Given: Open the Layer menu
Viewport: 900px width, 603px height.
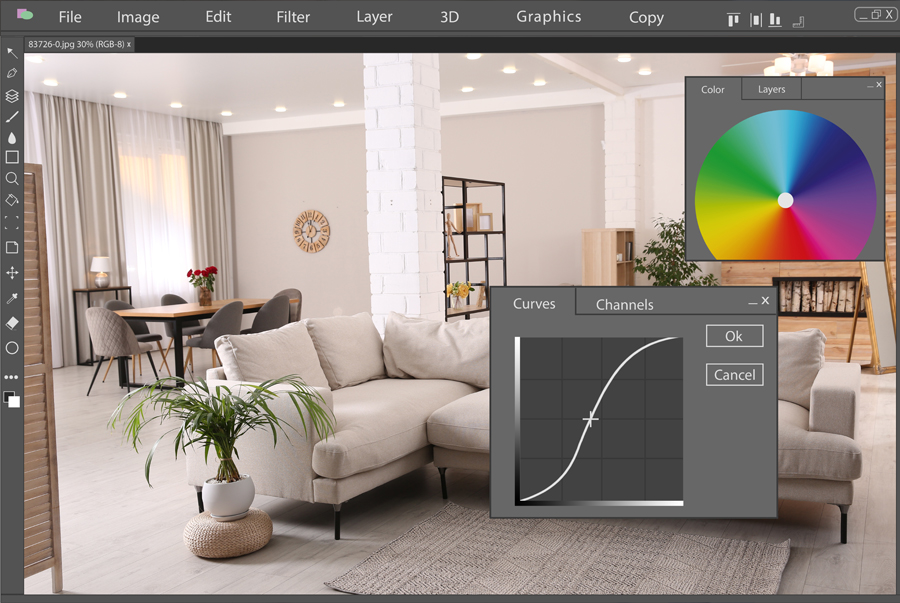Looking at the screenshot, I should (374, 17).
